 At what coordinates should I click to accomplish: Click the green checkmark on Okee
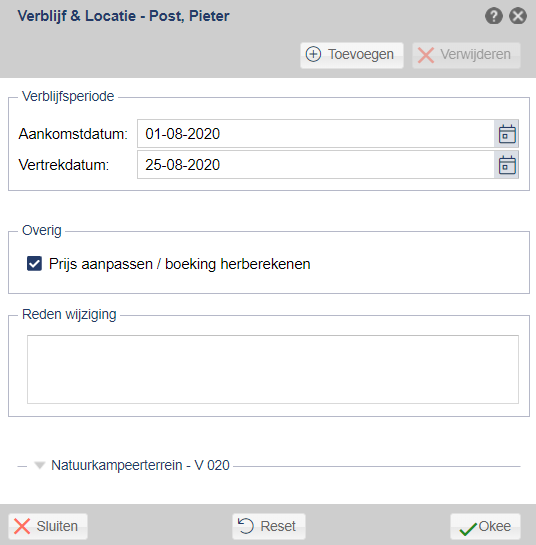pyautogui.click(x=468, y=529)
